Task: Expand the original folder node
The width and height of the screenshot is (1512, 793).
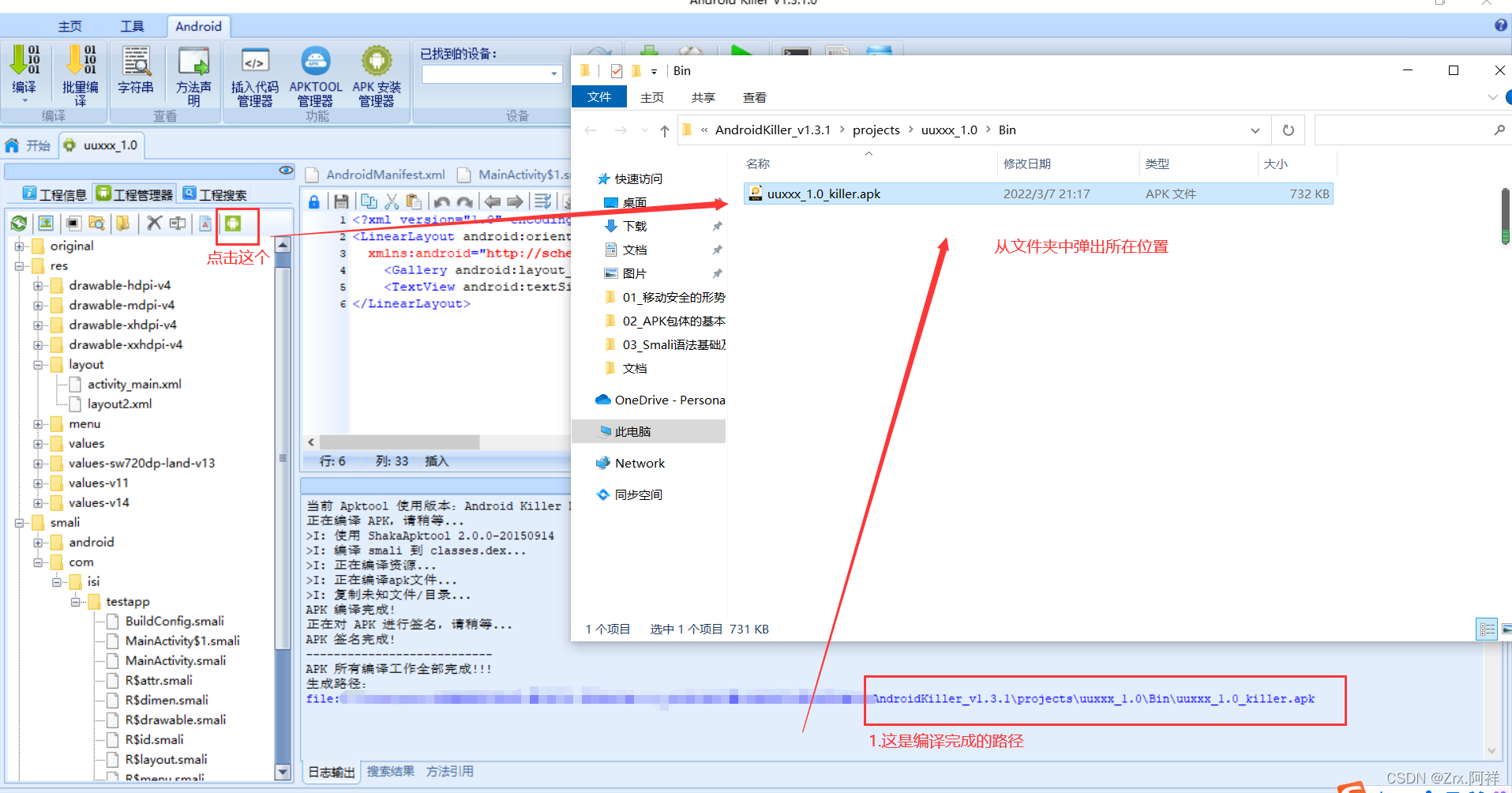Action: pos(19,246)
